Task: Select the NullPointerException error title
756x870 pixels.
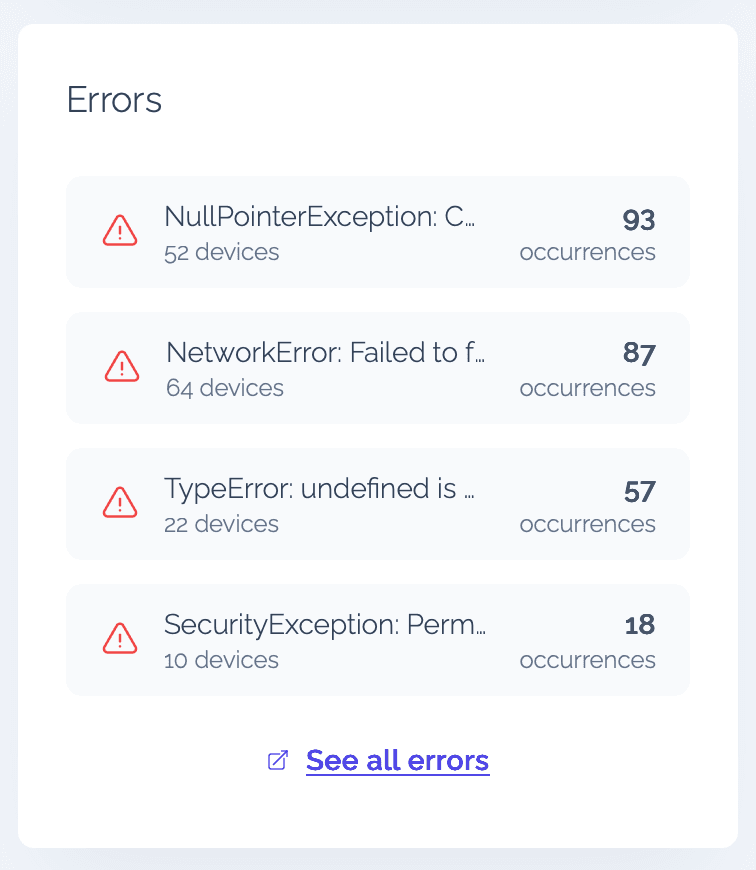Action: [318, 217]
